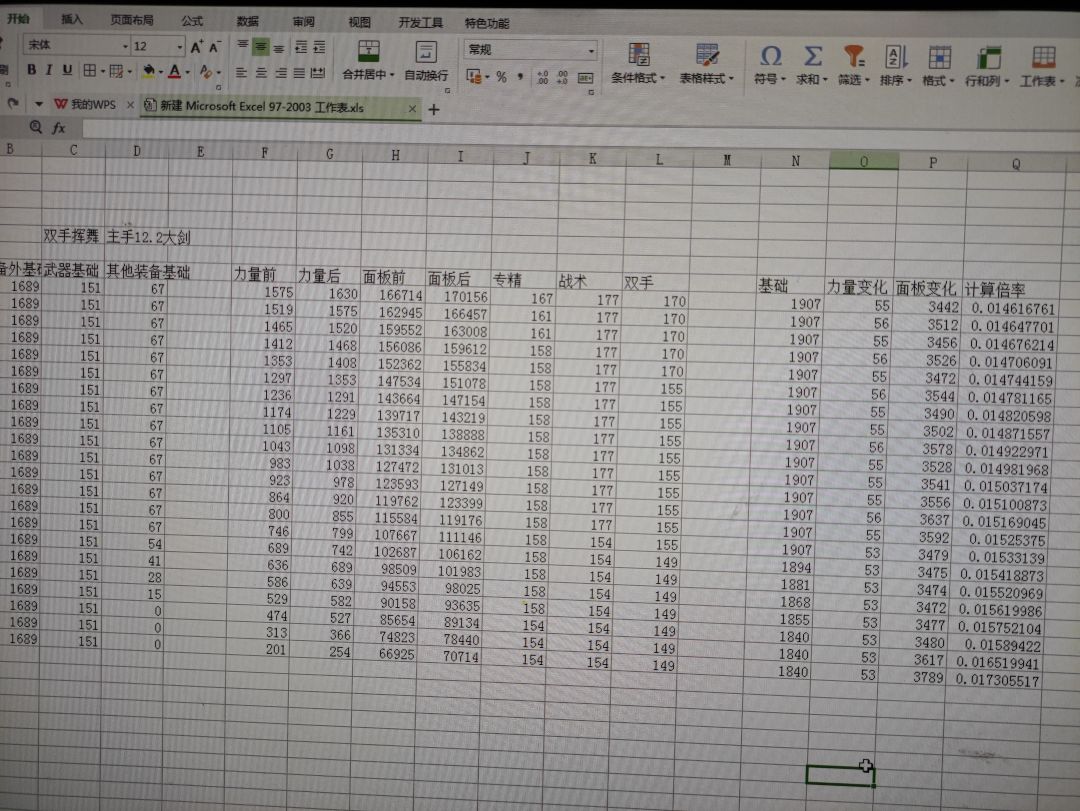The image size is (1080, 811).
Task: Decrease font size with the A- icon
Action: 214,47
